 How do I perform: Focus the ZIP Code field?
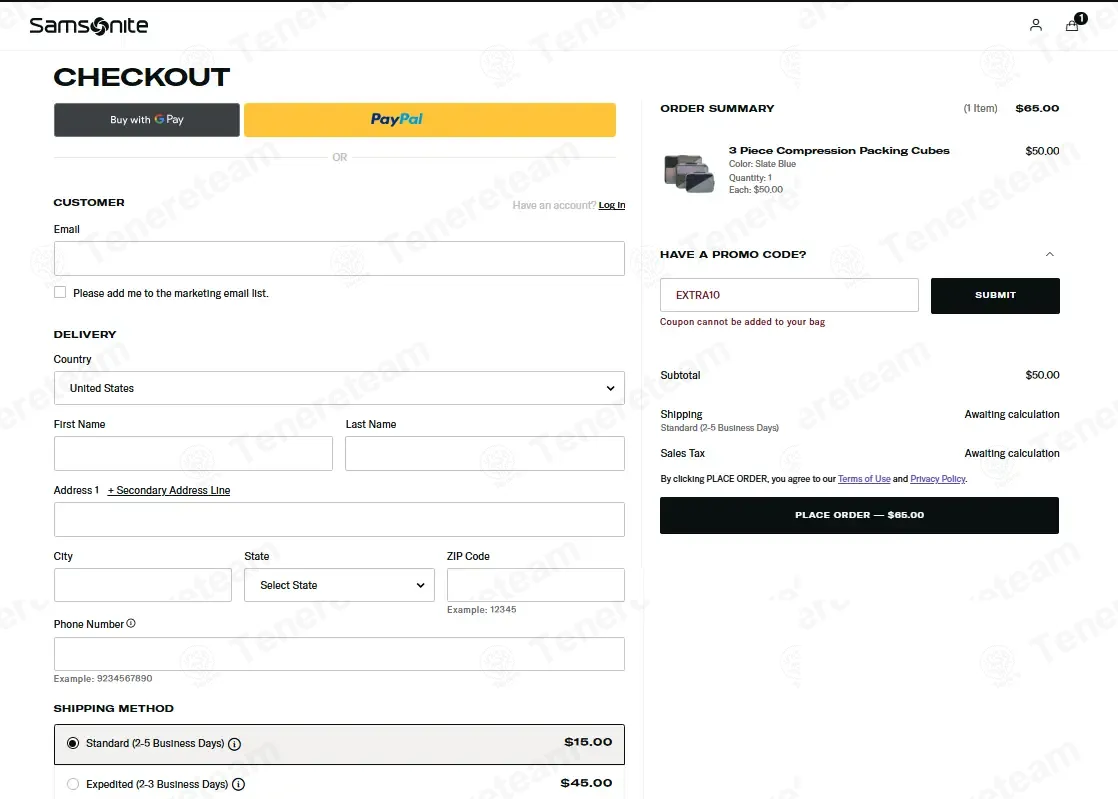click(x=535, y=585)
